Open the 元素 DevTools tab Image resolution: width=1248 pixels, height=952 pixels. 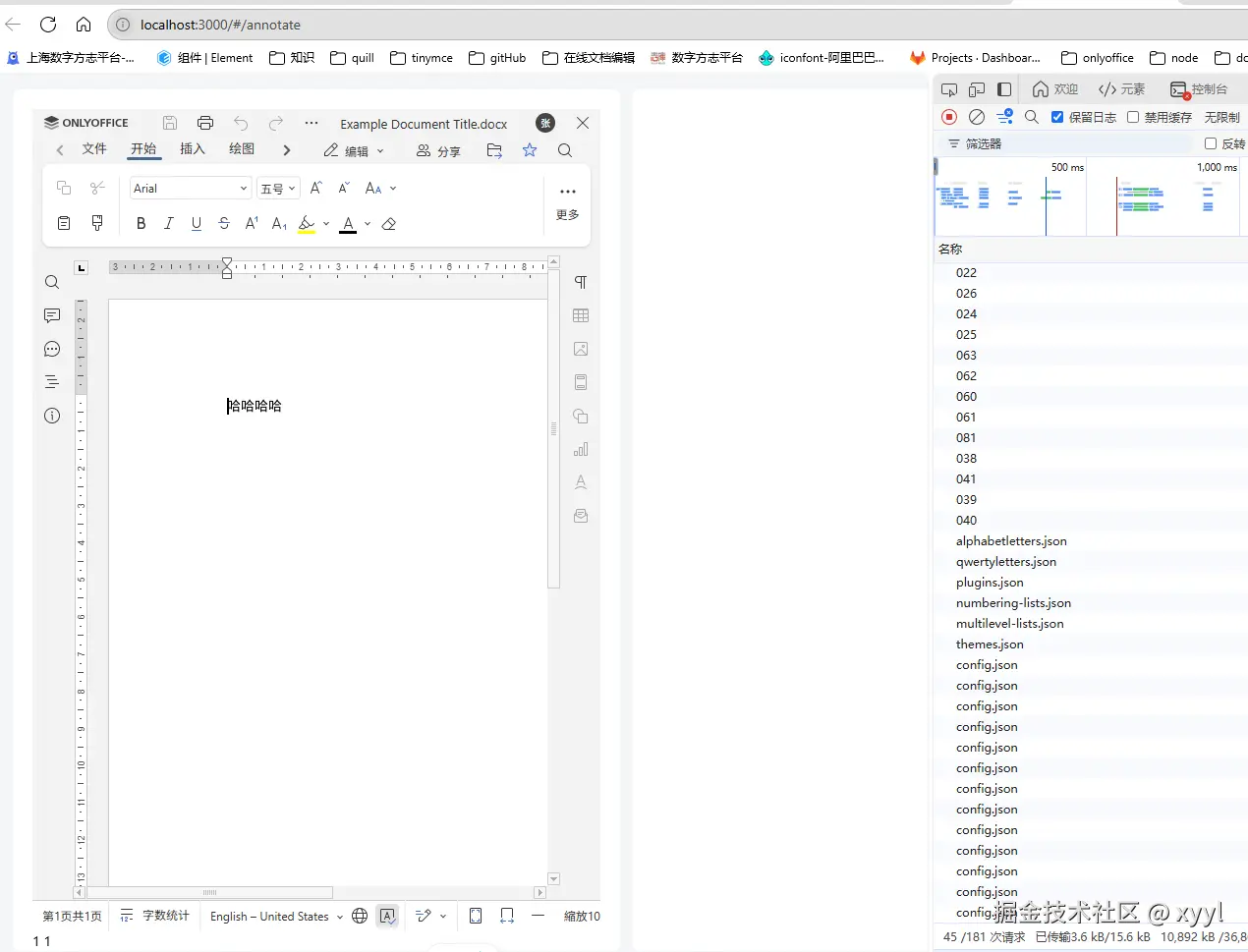(x=1121, y=89)
